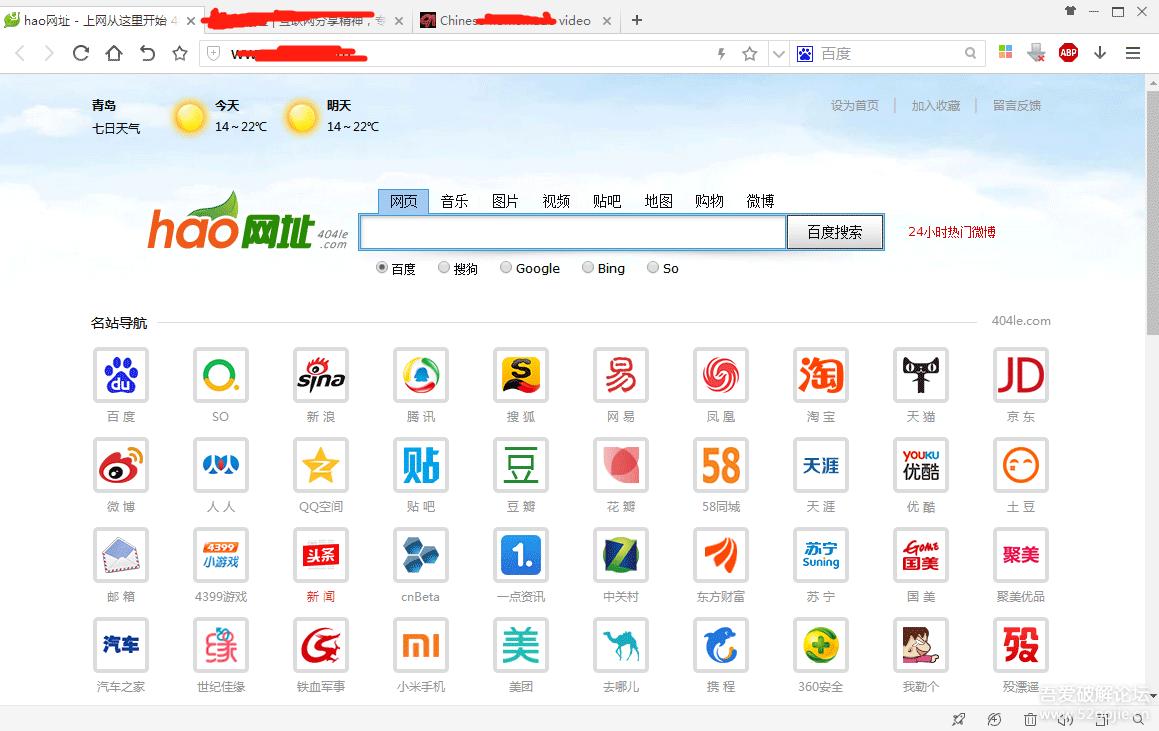Image resolution: width=1159 pixels, height=731 pixels.
Task: Click the hao网址 site logo
Action: pyautogui.click(x=248, y=222)
